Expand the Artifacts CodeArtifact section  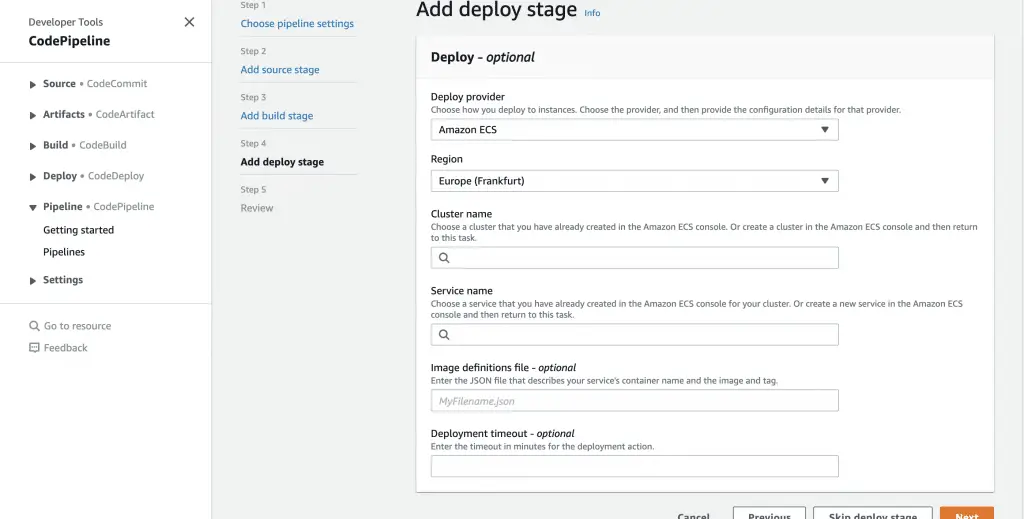(33, 116)
